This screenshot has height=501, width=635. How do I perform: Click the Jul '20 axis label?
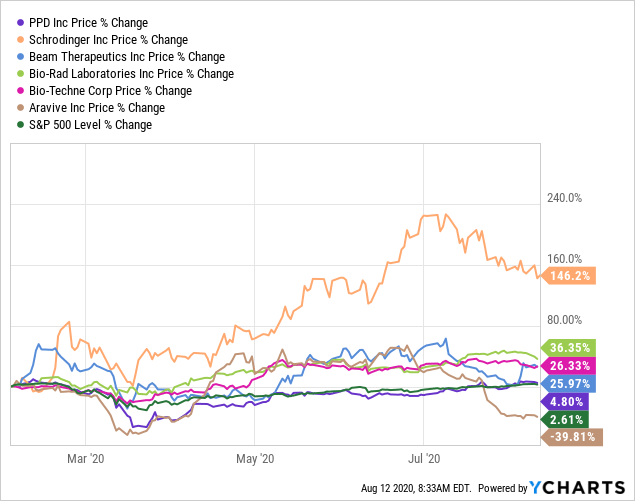(x=425, y=459)
